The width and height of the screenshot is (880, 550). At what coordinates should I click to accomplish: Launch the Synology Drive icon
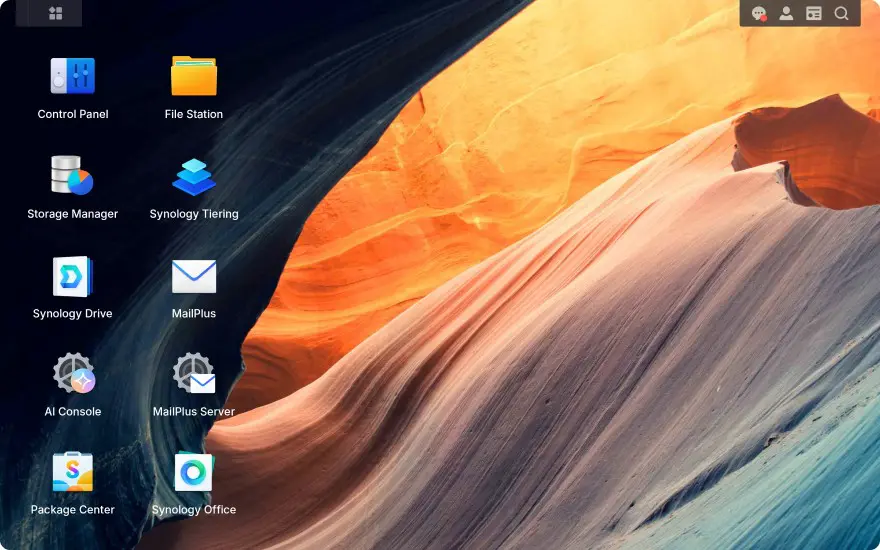pos(73,276)
